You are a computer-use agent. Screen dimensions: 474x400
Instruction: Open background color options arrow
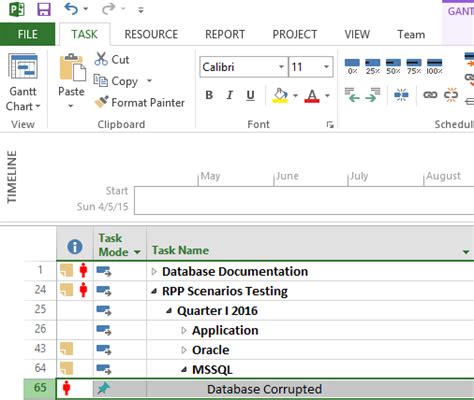tap(295, 96)
